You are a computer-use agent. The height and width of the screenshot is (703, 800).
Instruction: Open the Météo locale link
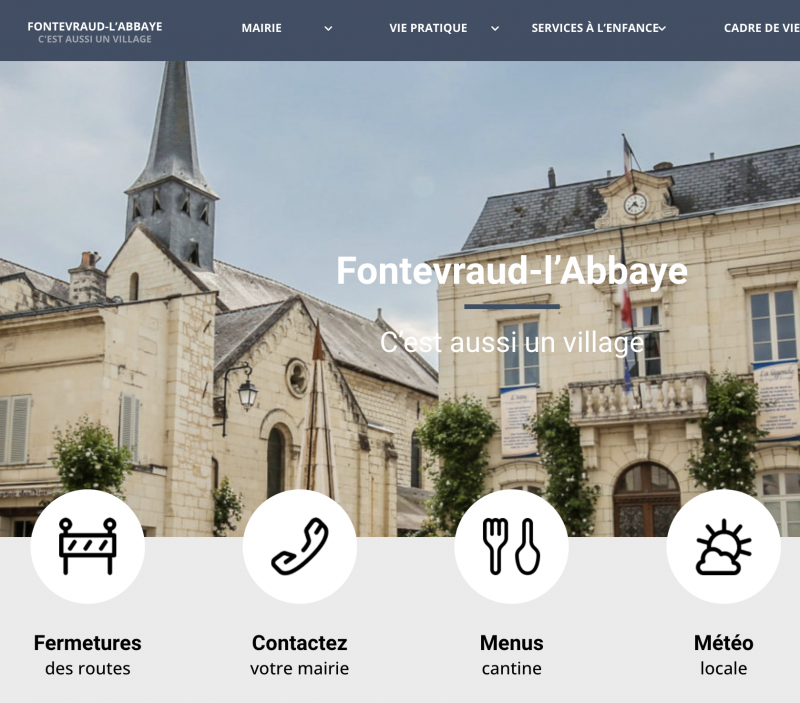tap(723, 655)
